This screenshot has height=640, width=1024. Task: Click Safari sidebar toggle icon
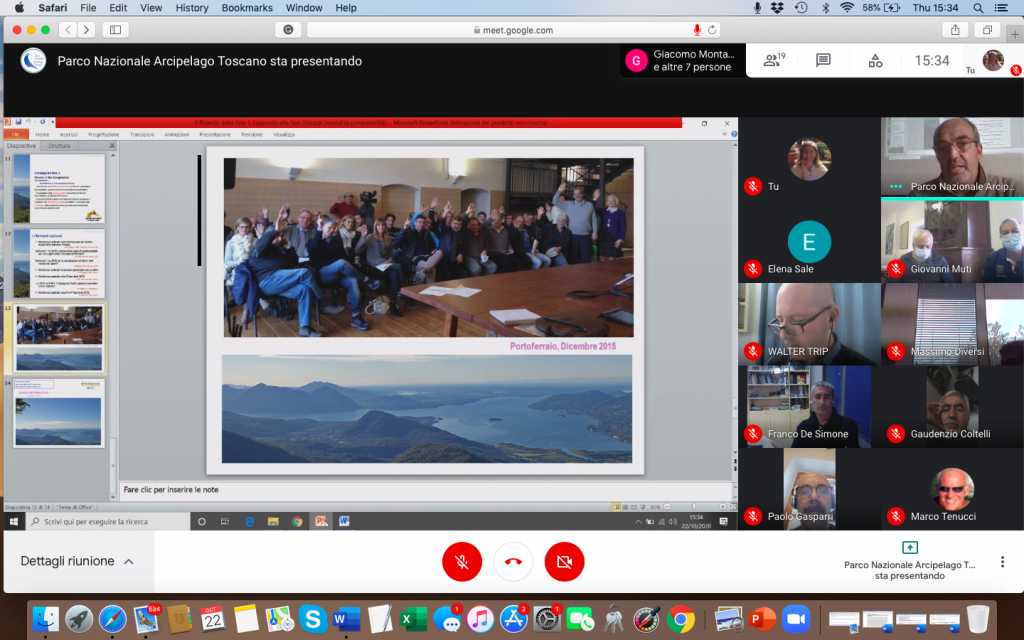[115, 30]
